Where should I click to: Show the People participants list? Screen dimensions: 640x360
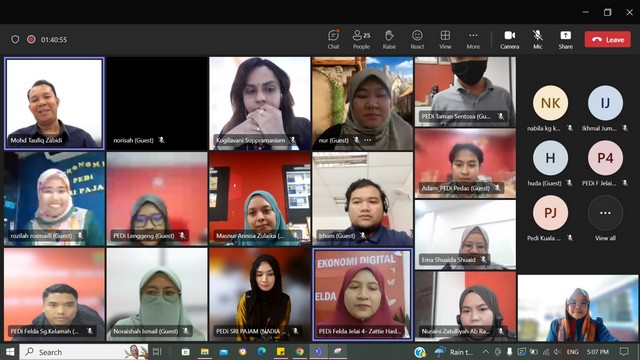coord(361,40)
